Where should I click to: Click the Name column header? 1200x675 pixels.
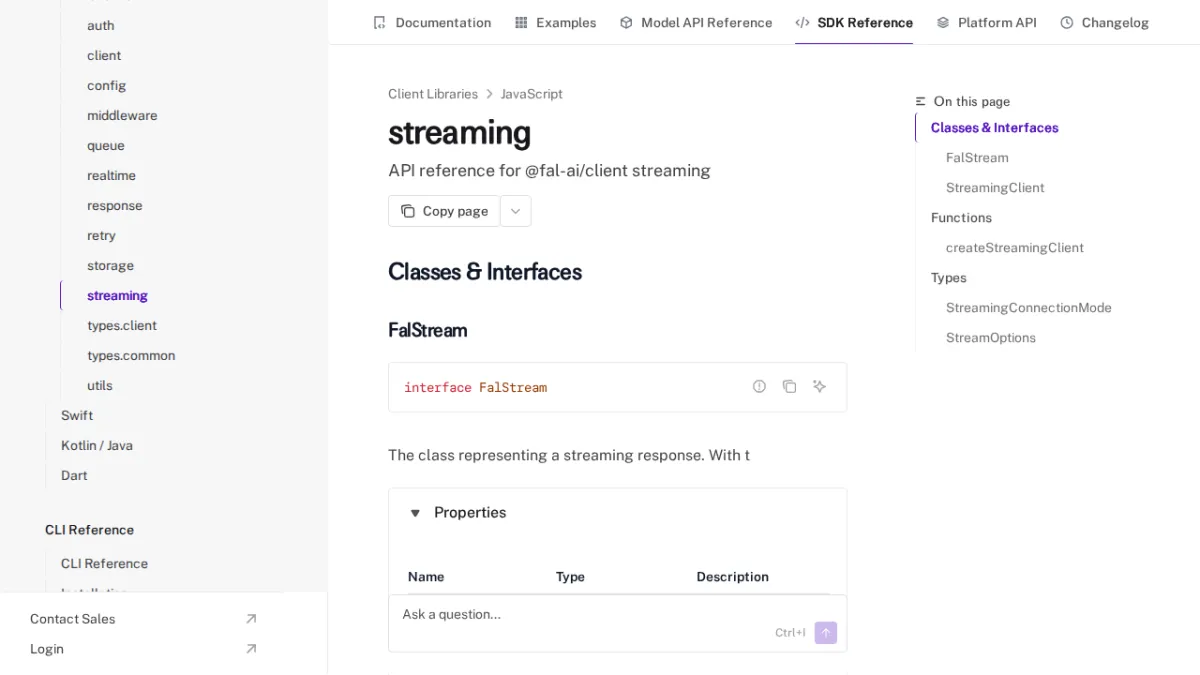click(426, 577)
